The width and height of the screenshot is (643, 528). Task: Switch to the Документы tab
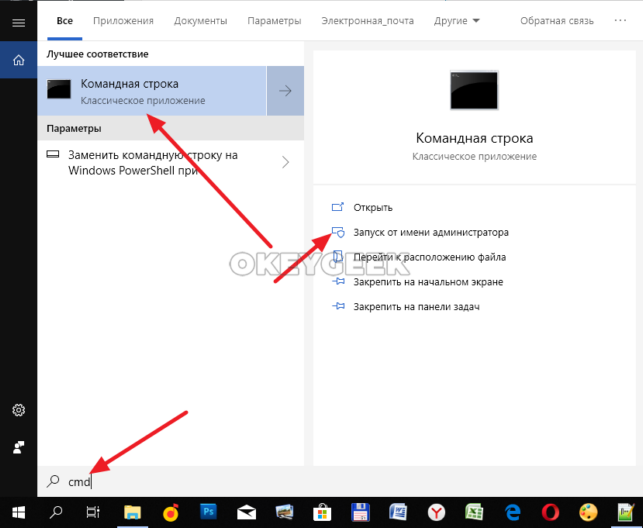click(x=201, y=21)
